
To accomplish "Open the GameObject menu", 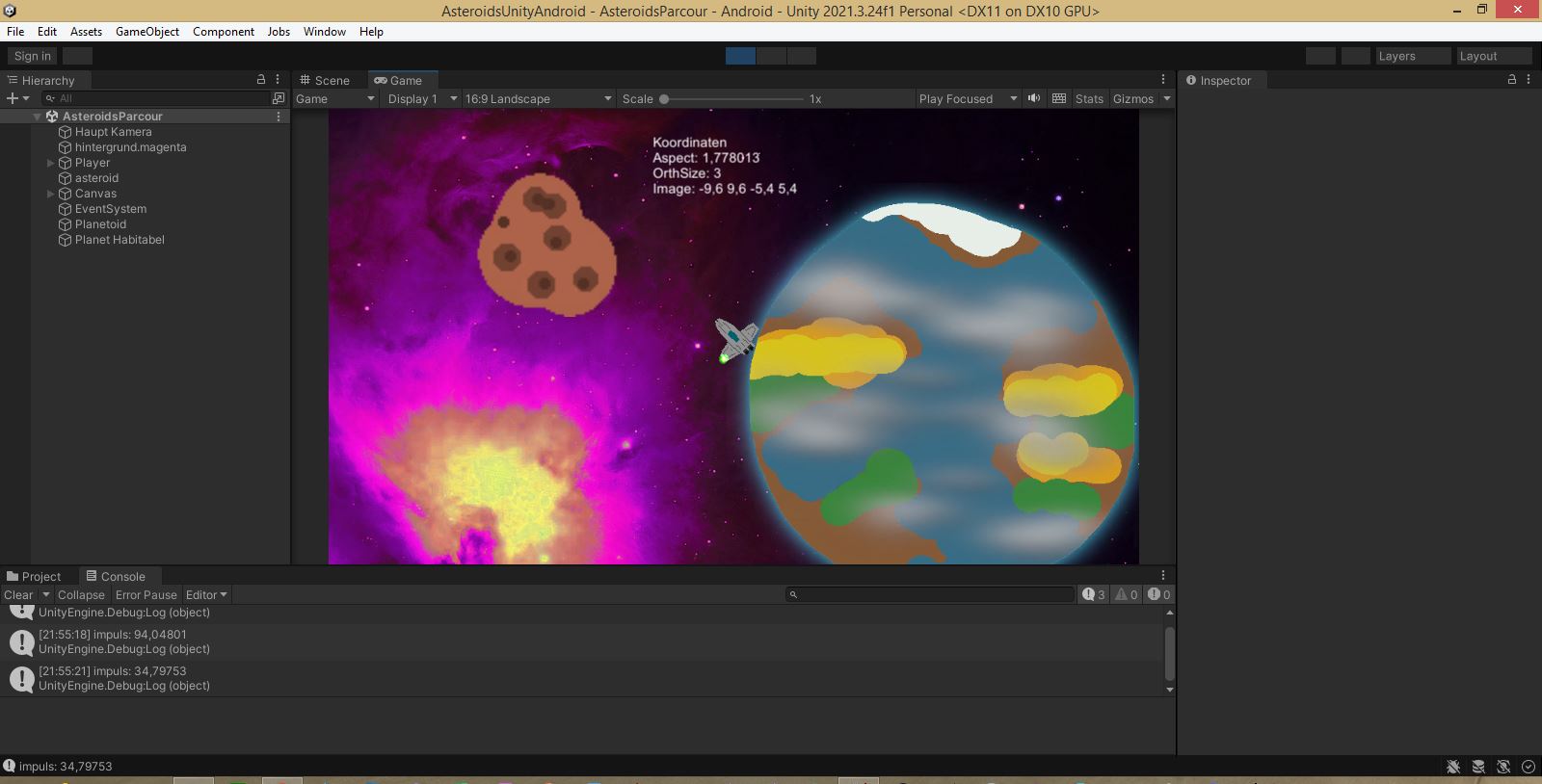I will pyautogui.click(x=147, y=32).
